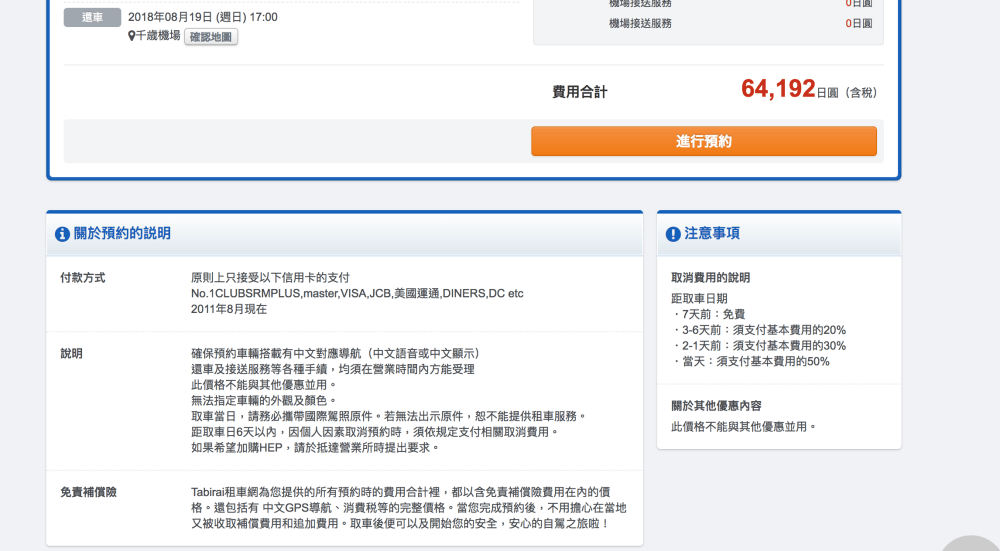Image resolution: width=1000 pixels, height=551 pixels.
Task: Click the location pin icon beside 千歲機場
Action: (x=132, y=37)
